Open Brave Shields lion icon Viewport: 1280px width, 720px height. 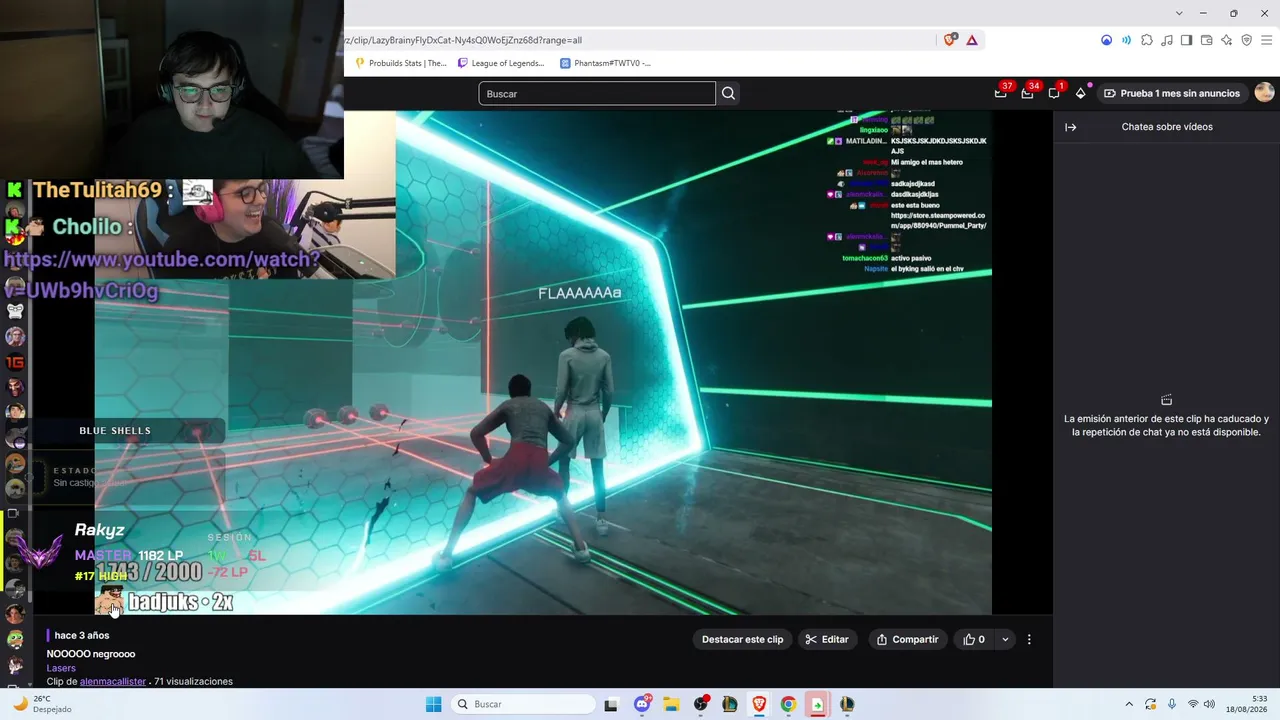(950, 40)
